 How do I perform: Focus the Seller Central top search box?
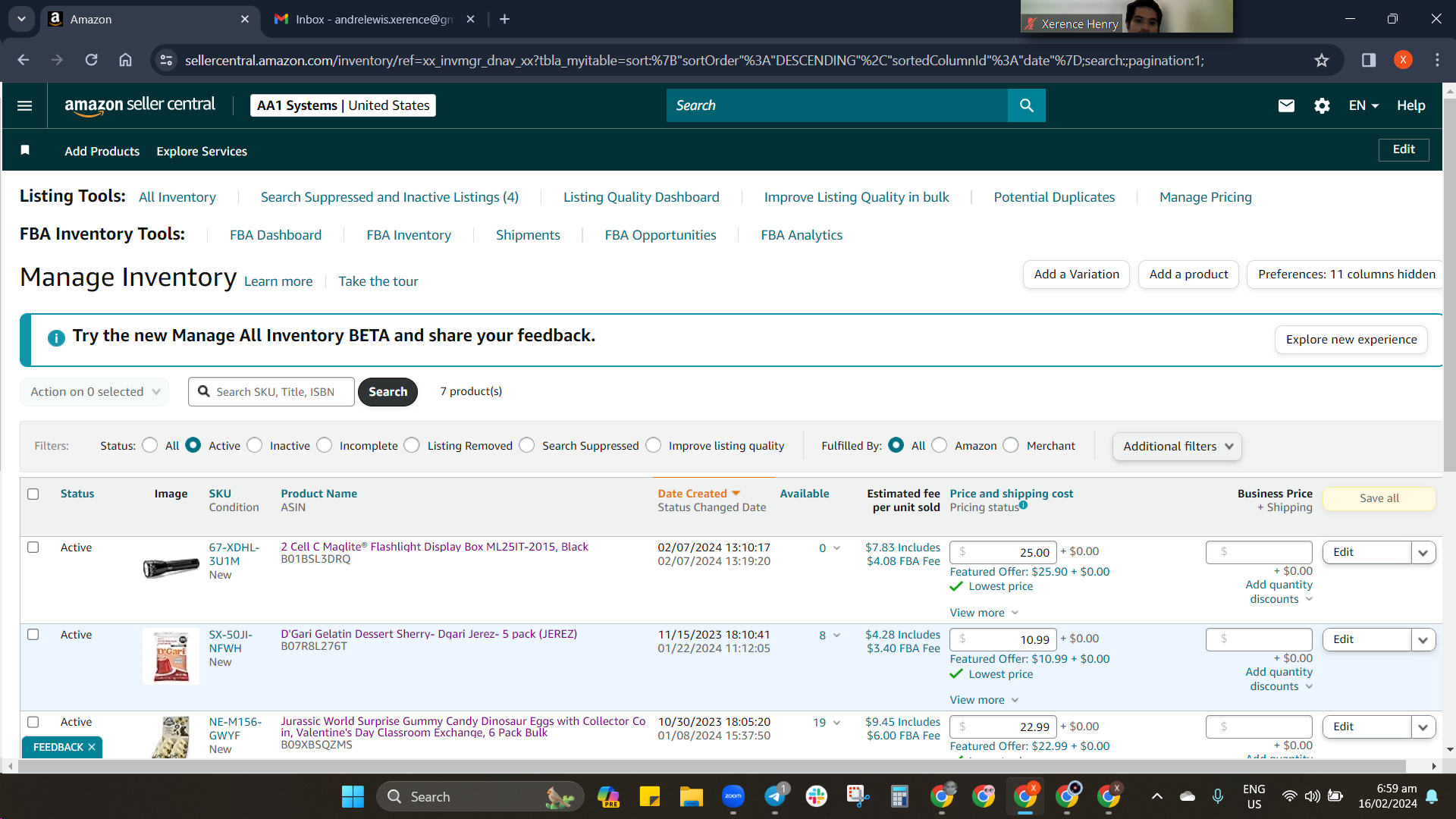[x=837, y=105]
